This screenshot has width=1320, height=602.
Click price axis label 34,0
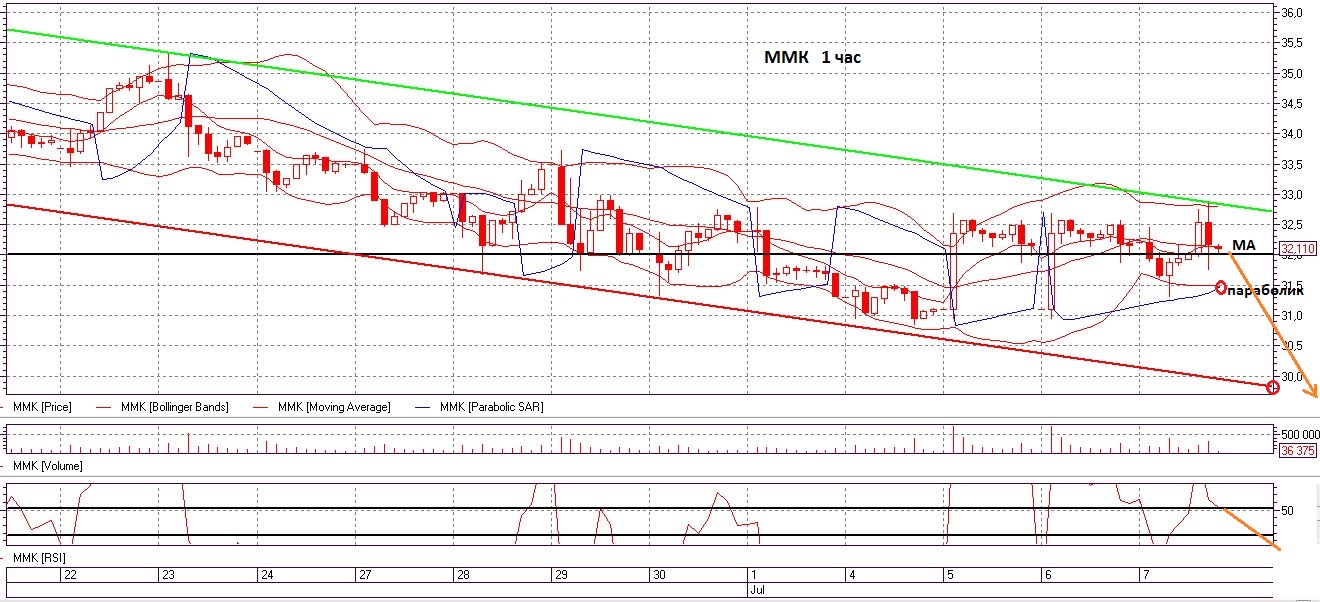[x=1292, y=134]
